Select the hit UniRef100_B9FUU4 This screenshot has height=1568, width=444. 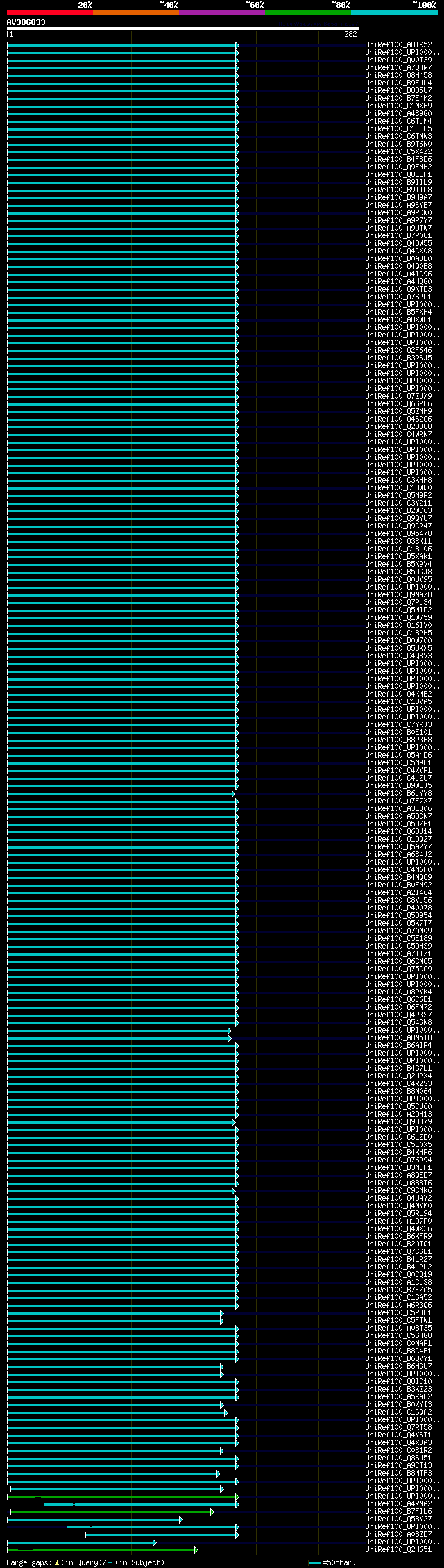[x=398, y=83]
